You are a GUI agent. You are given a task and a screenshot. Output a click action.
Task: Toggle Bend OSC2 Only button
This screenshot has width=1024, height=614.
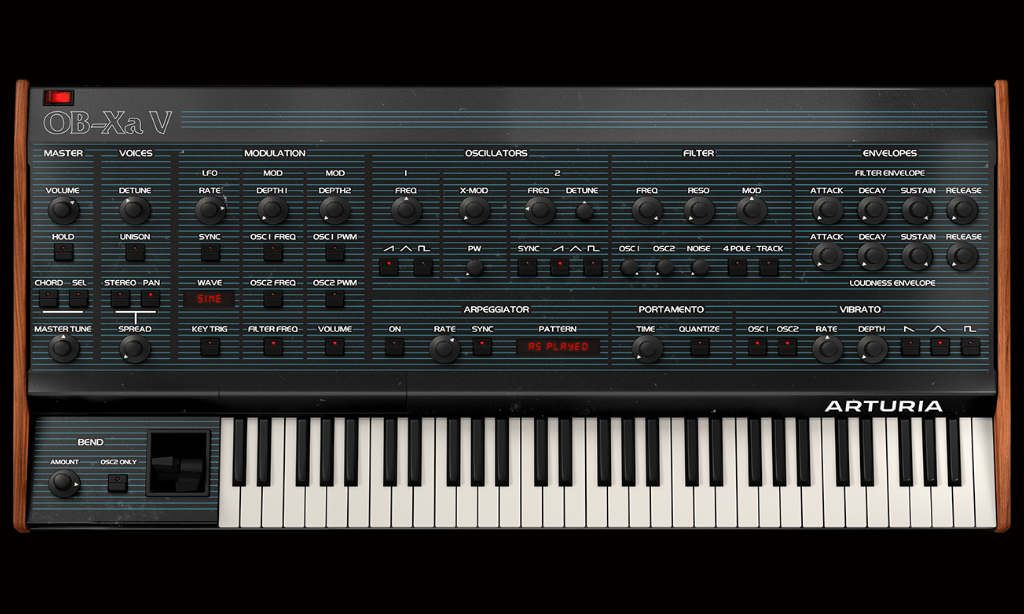tap(118, 483)
